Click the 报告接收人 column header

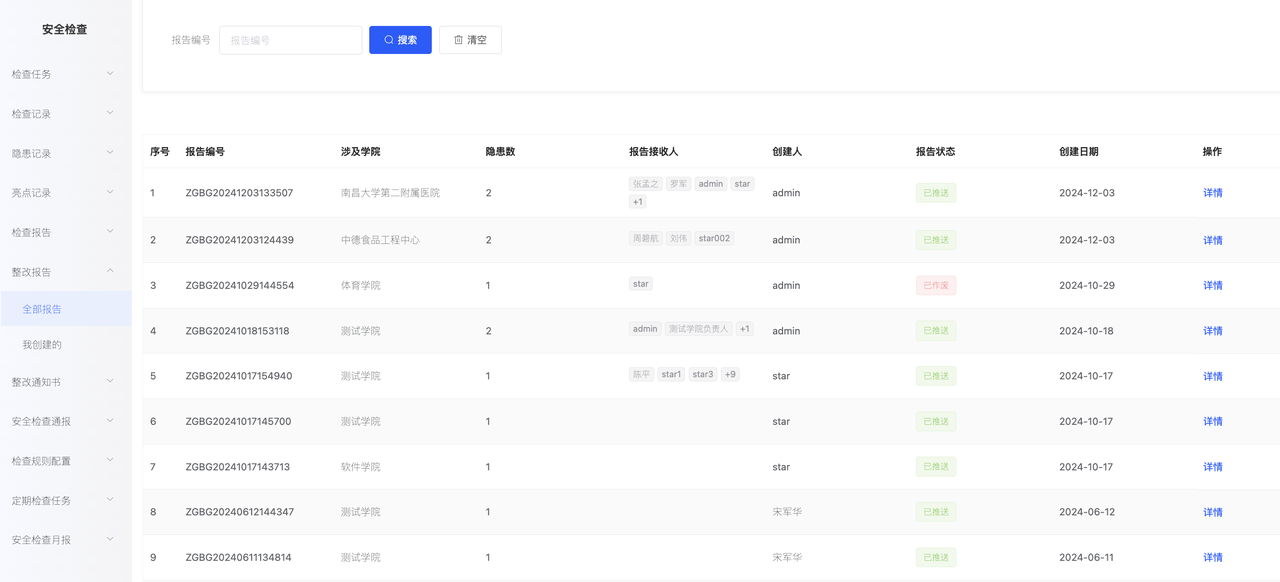pos(654,152)
